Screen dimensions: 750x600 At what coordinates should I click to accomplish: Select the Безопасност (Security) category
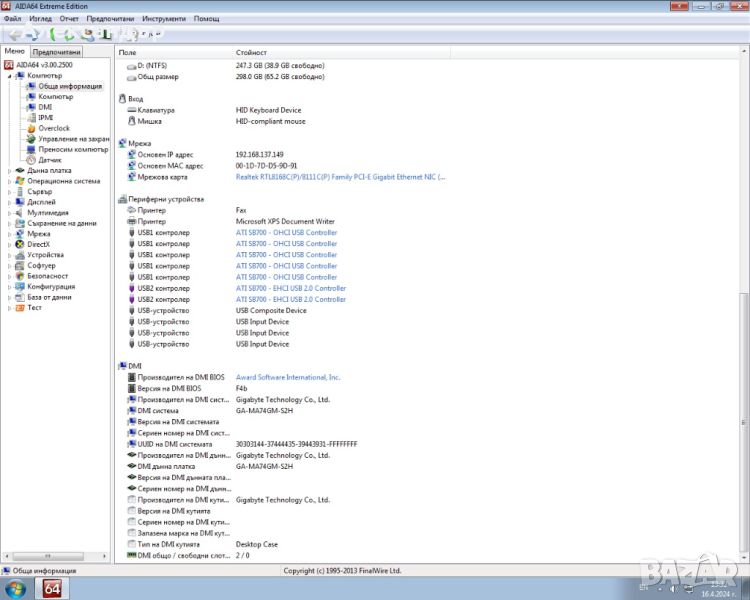click(47, 276)
